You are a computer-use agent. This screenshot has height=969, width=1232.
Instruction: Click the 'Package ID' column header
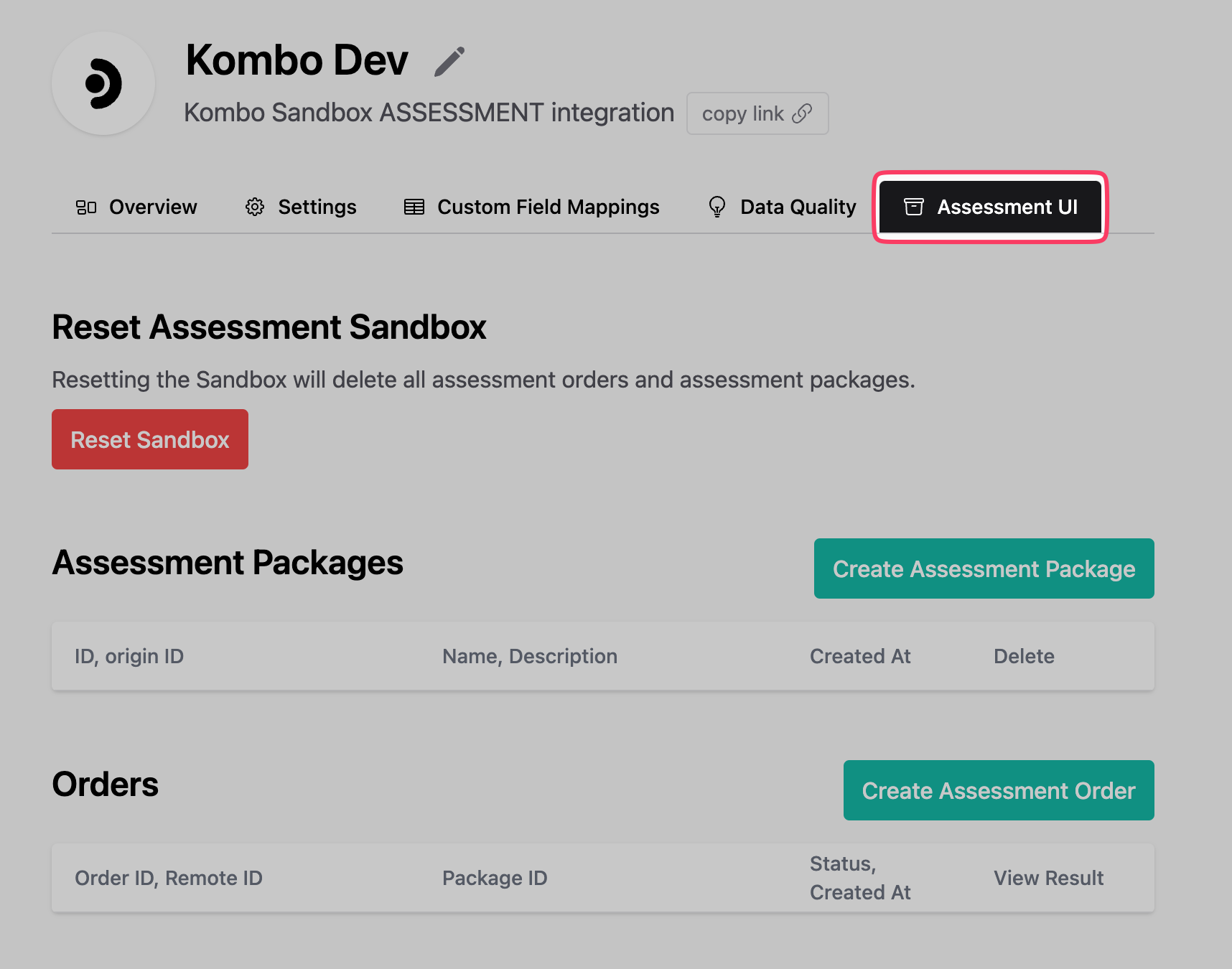495,878
